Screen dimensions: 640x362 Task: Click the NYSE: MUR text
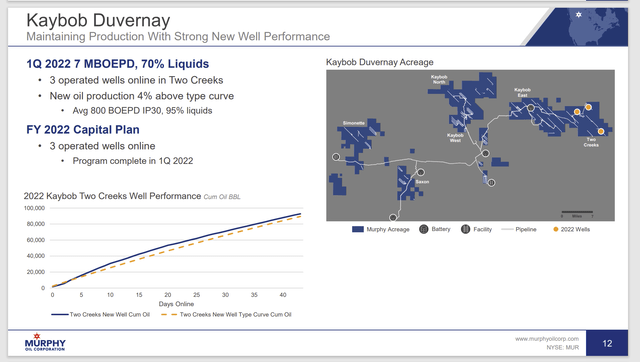coord(562,348)
